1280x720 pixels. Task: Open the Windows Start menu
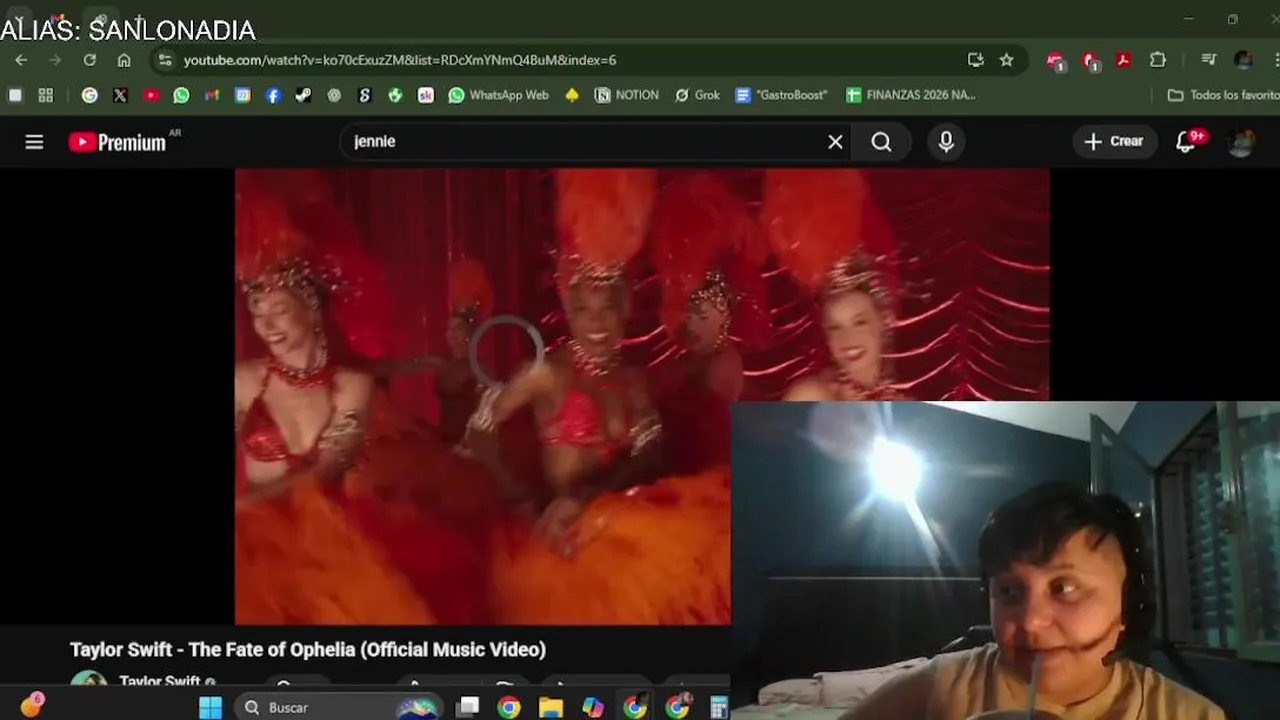point(210,708)
